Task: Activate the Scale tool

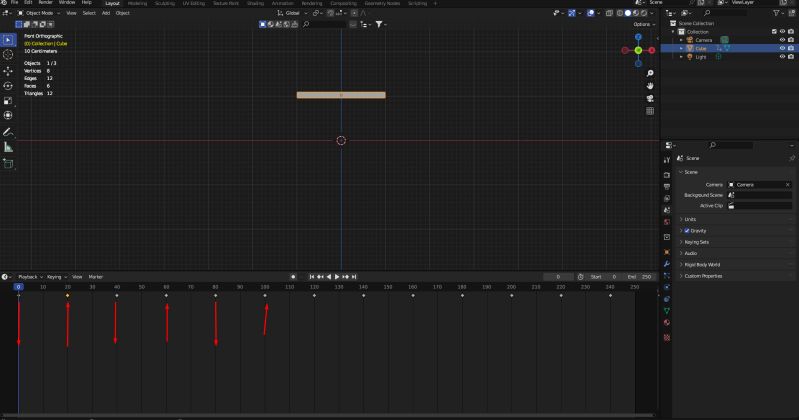Action: 8,101
